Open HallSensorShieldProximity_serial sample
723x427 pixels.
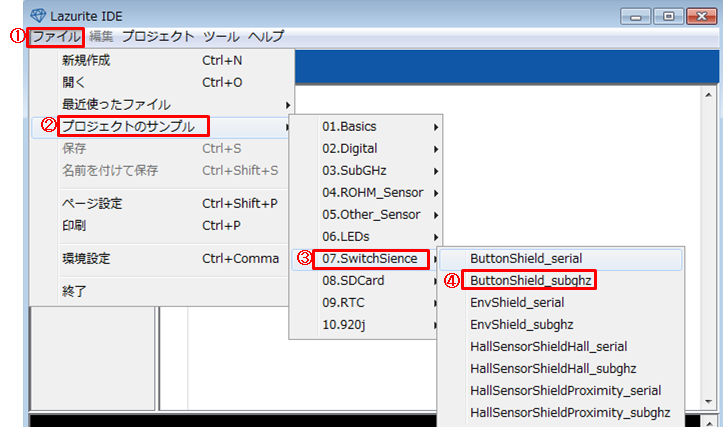point(561,391)
